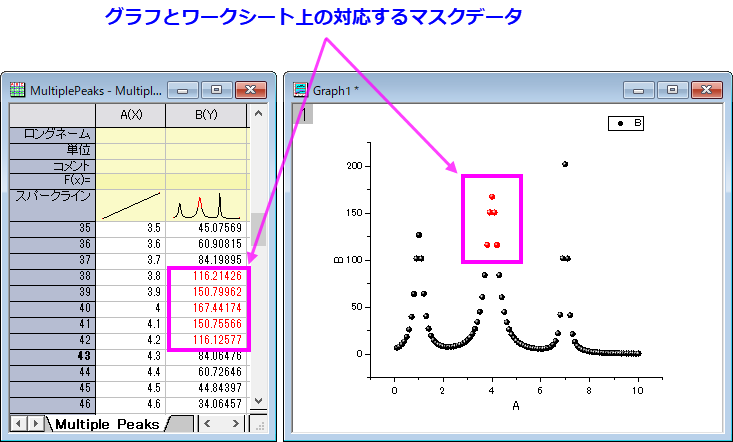733x442 pixels.
Task: Click the ロングネーム row label
Action: point(53,135)
